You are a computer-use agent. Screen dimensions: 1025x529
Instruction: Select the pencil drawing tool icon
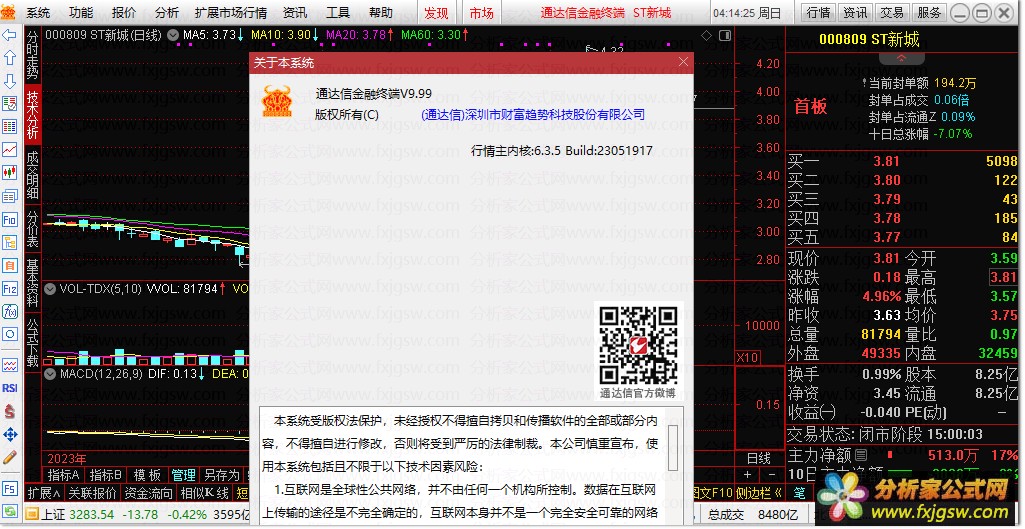(10, 457)
